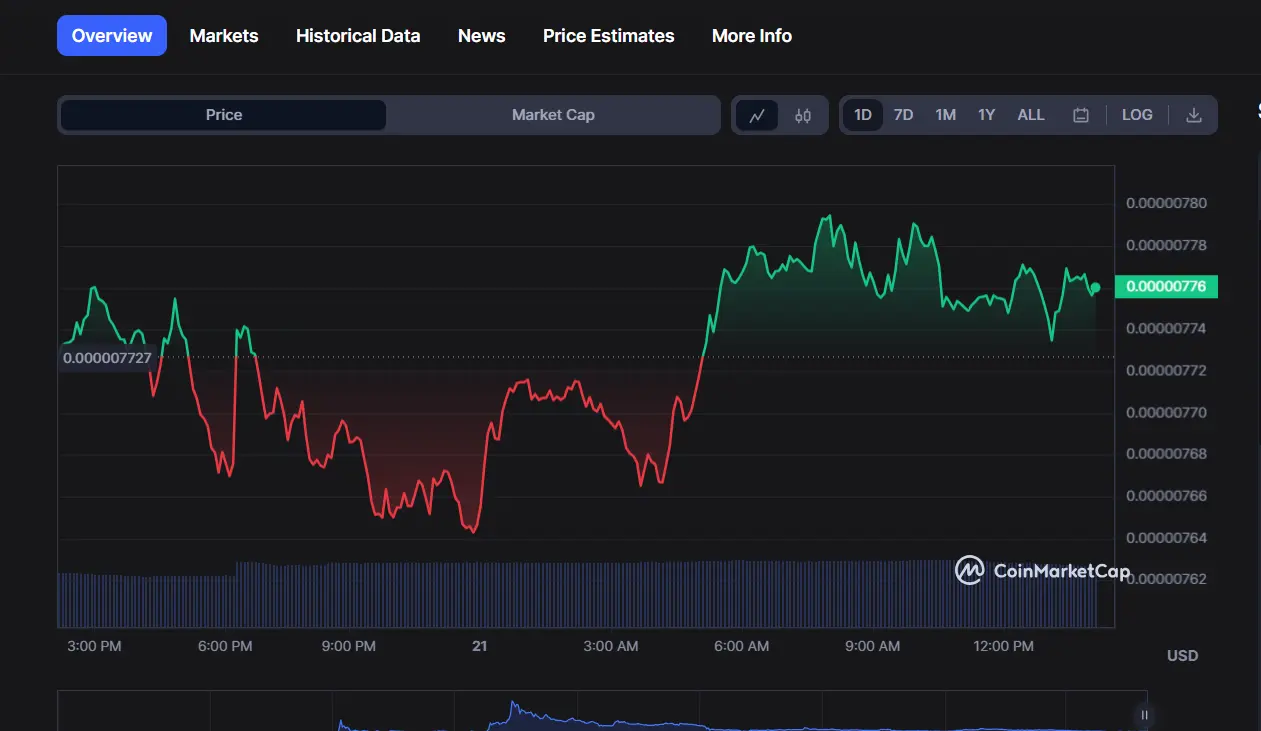Click the 6:00 PM time axis label
Viewport: 1261px width, 731px height.
(x=225, y=646)
